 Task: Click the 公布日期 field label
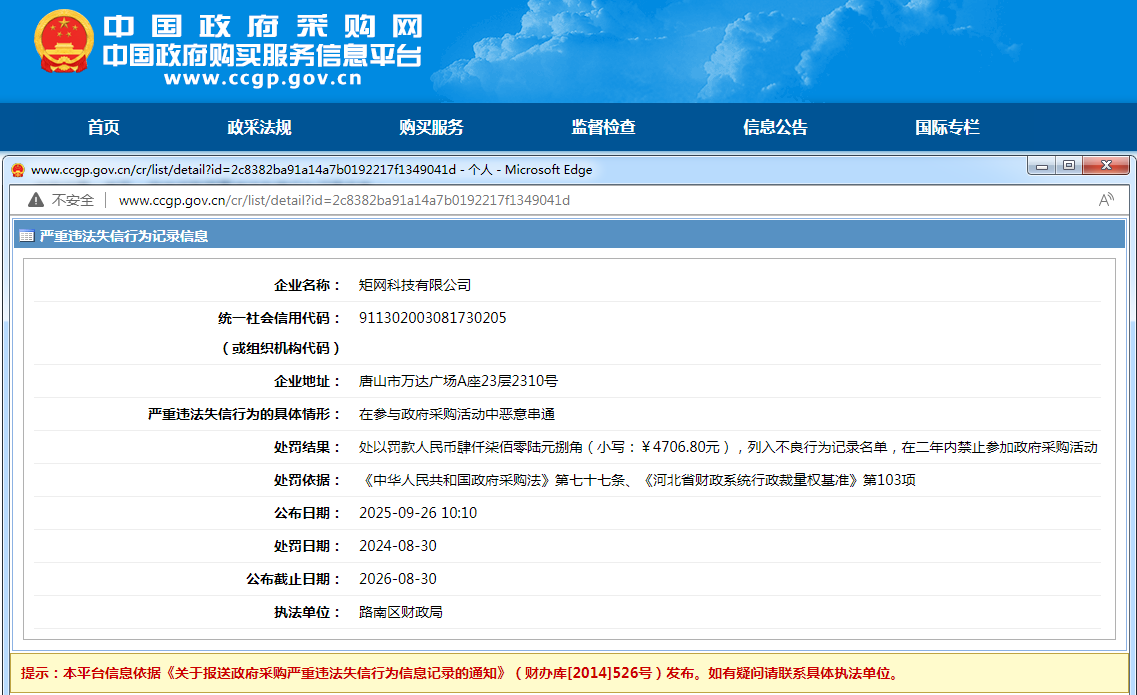307,513
